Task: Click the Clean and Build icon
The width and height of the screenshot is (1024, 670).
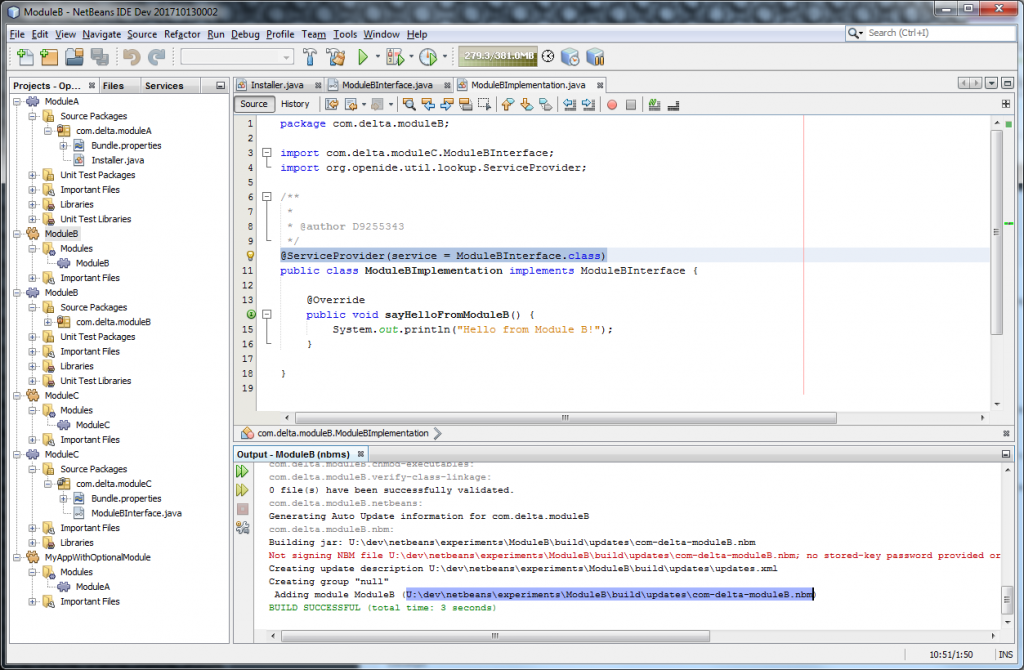Action: [336, 57]
